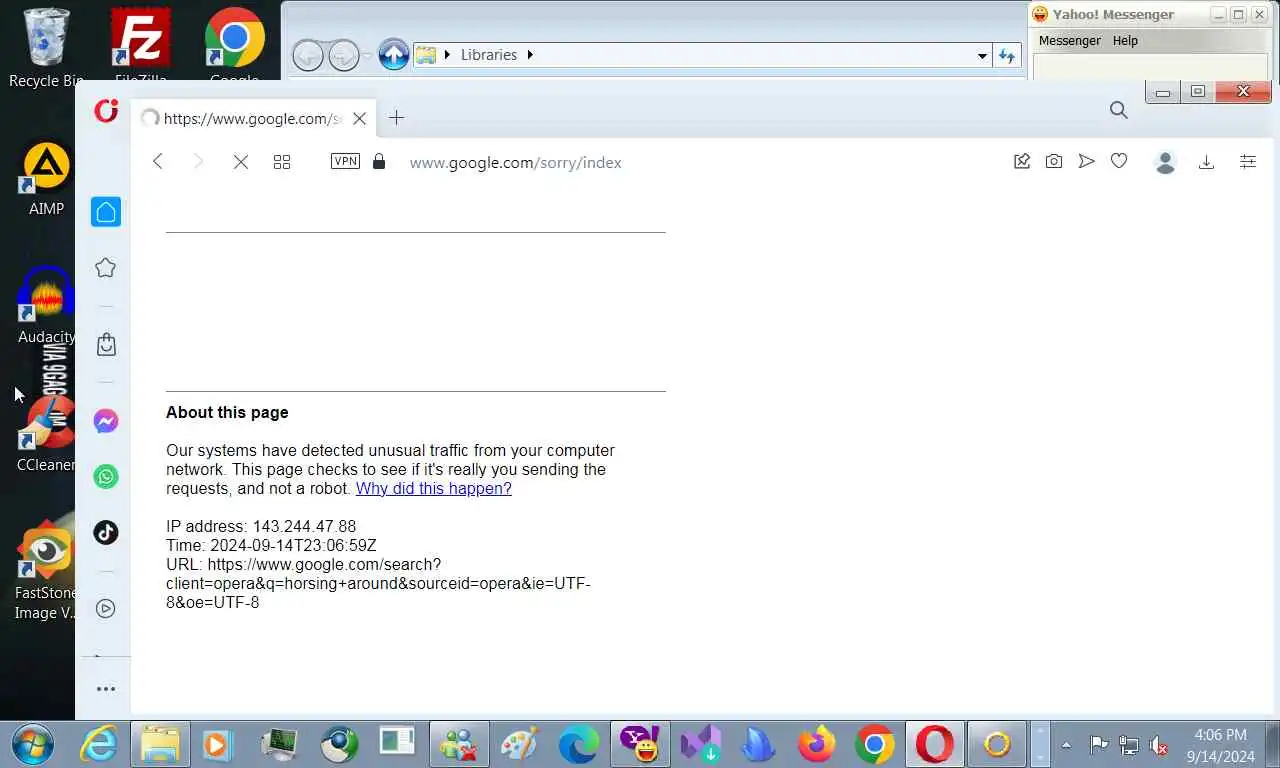
Task: Open the Home item in the Opera sidebar
Action: coord(106,212)
